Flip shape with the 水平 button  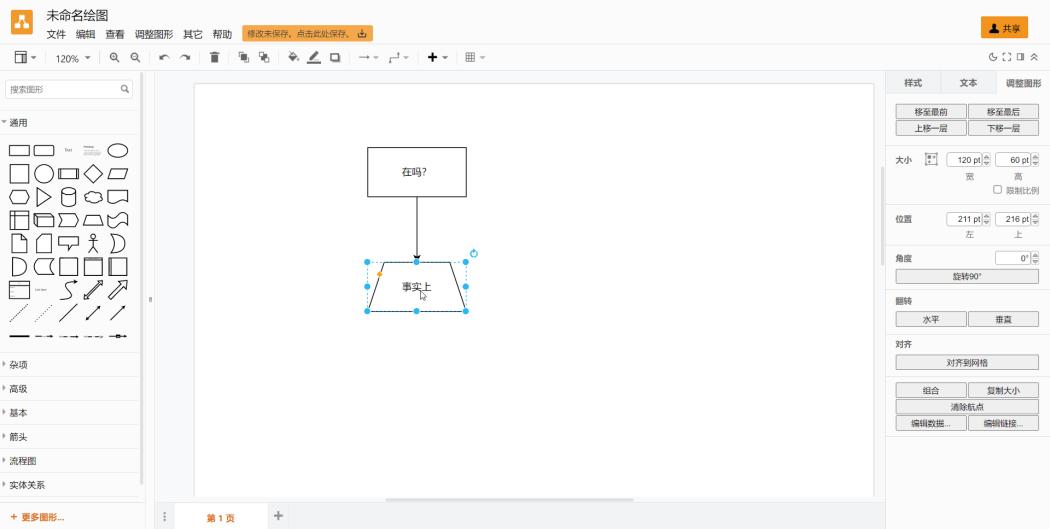point(931,319)
